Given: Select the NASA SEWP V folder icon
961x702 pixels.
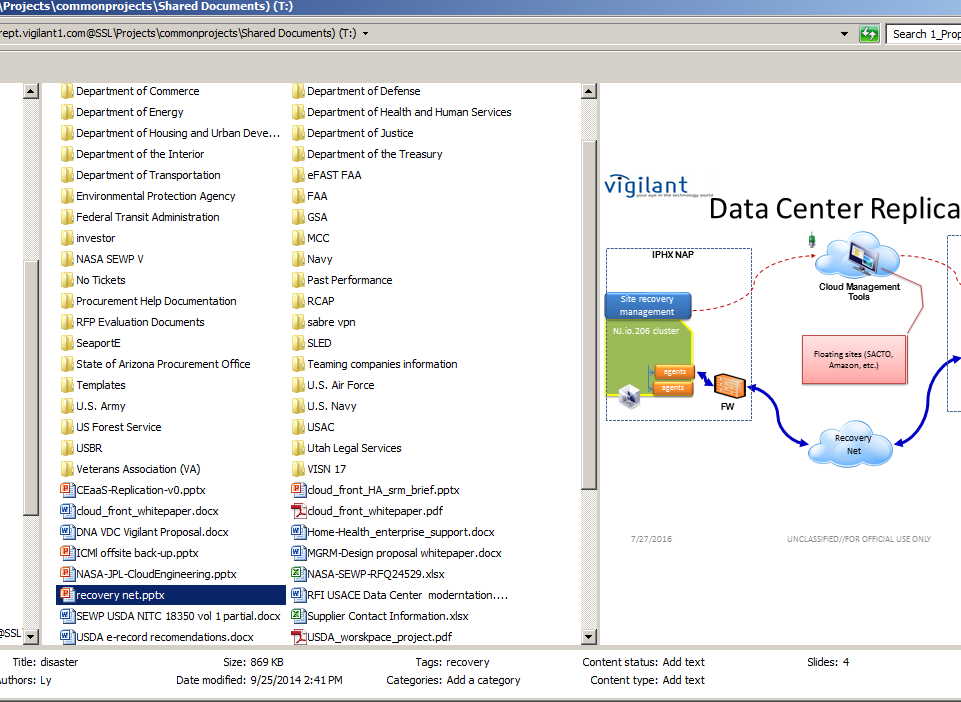Looking at the screenshot, I should (67, 259).
